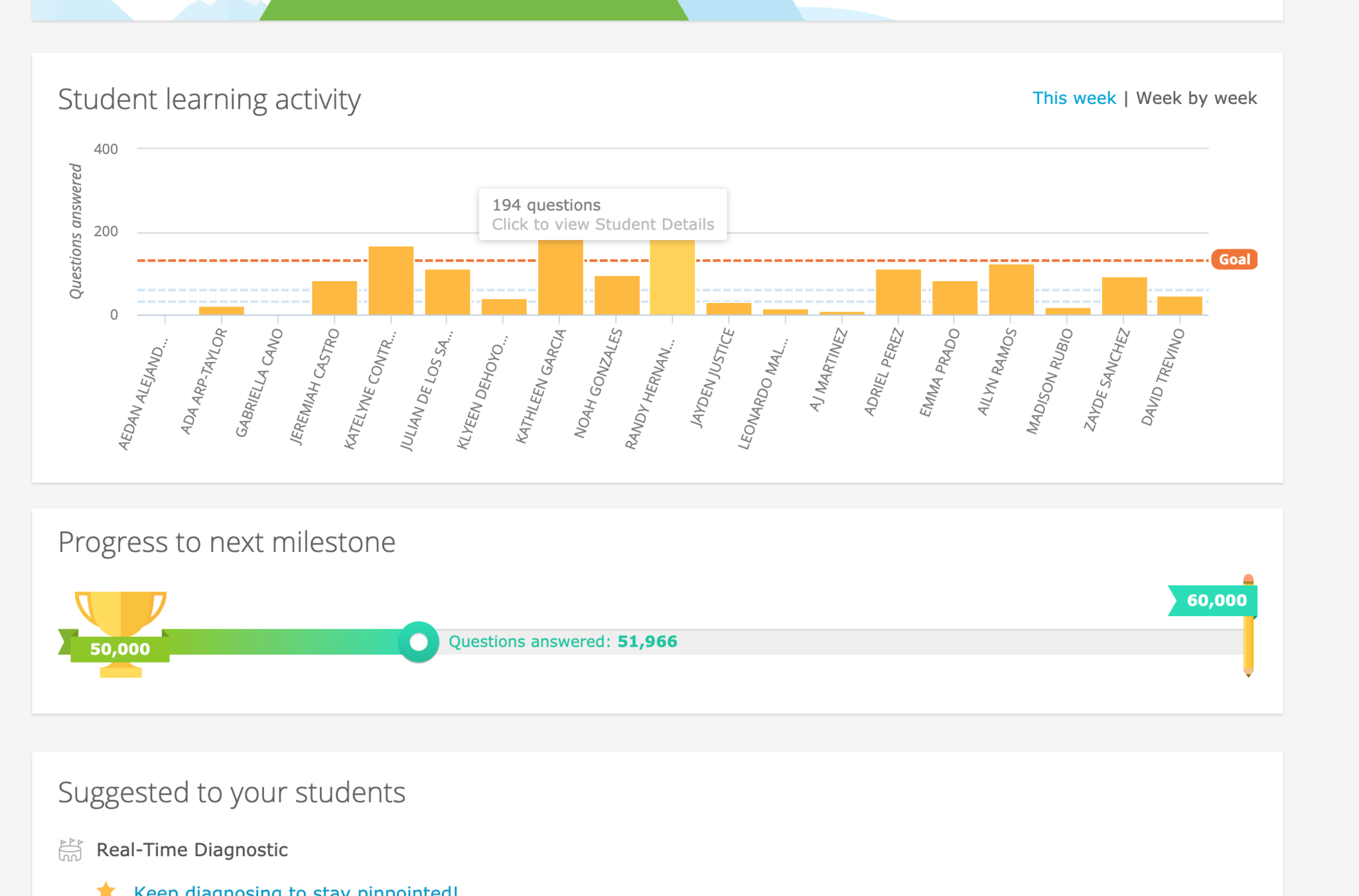
Task: Click the Real-Time Diagnostic heading
Action: point(192,850)
